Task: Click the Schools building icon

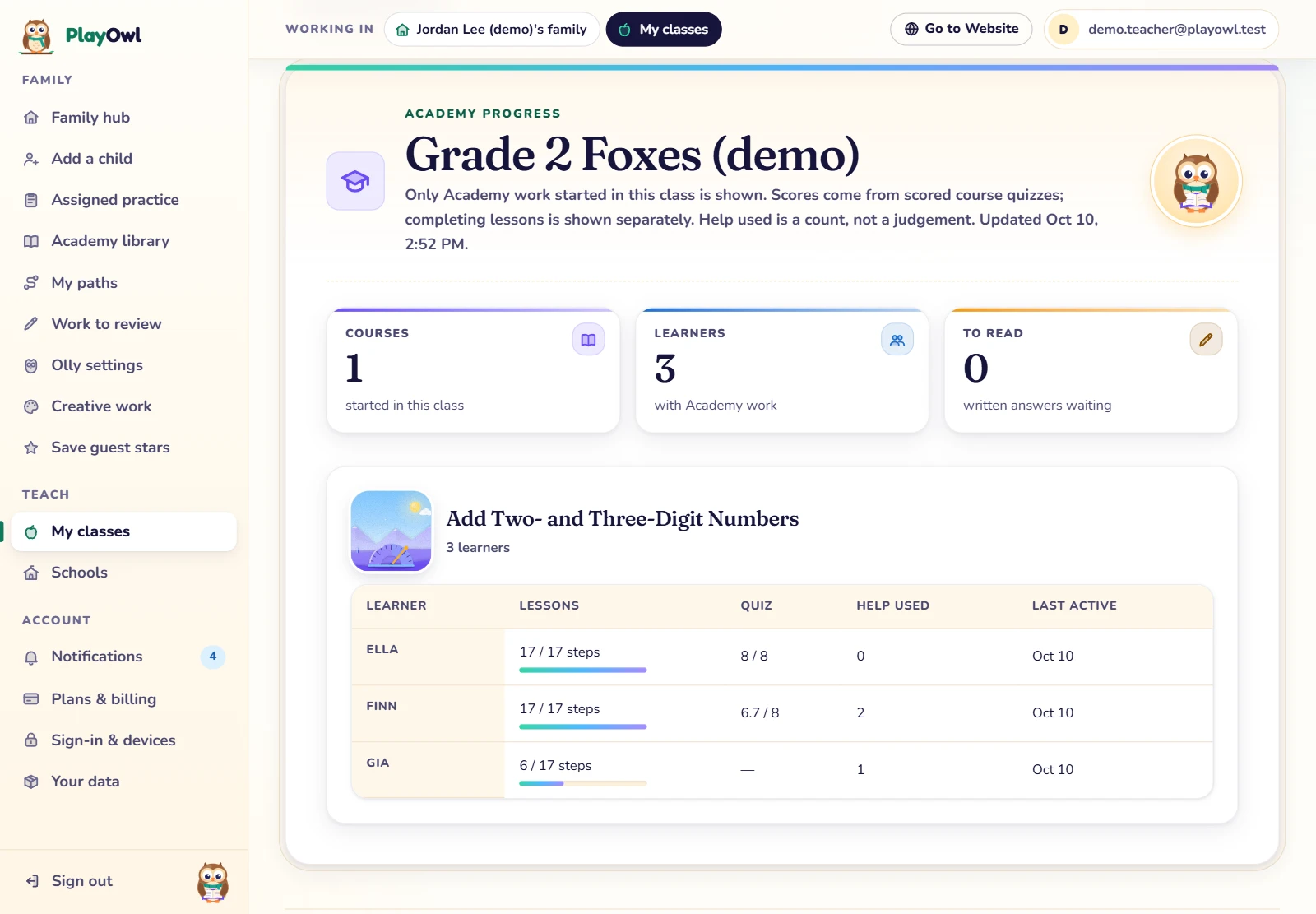Action: [31, 573]
